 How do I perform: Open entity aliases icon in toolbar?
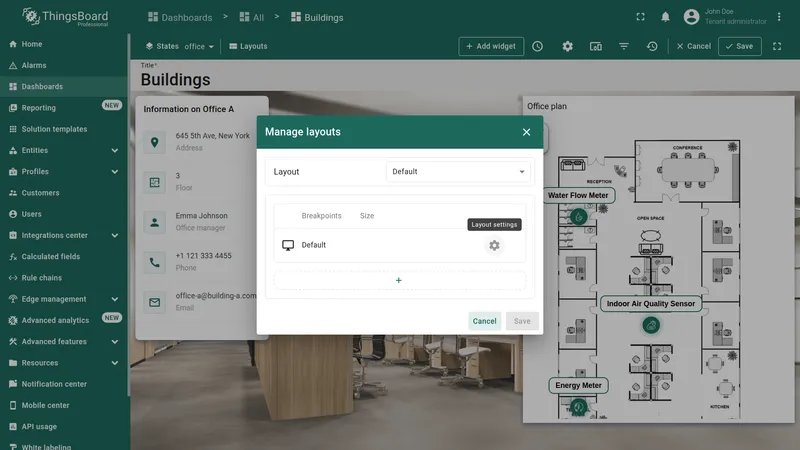pyautogui.click(x=595, y=46)
